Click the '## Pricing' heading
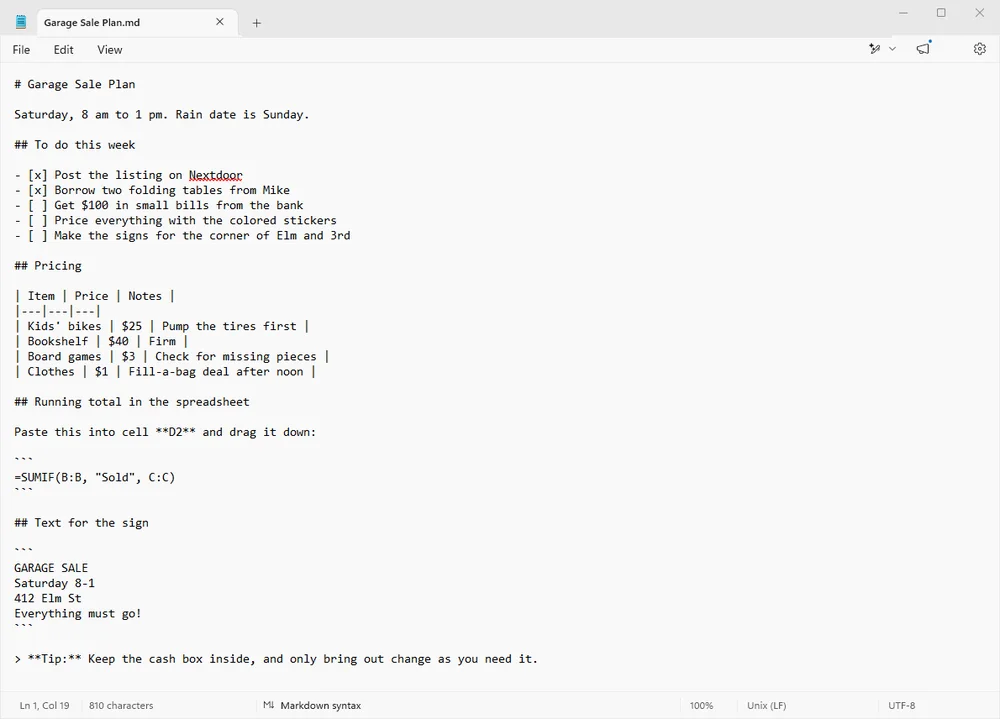The image size is (1000, 719). pyautogui.click(x=48, y=266)
